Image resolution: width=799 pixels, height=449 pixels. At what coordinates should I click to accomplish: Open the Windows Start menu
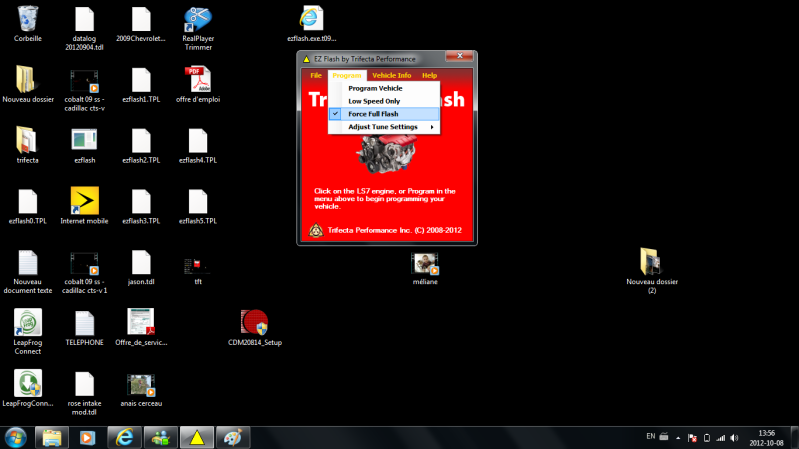pyautogui.click(x=16, y=438)
